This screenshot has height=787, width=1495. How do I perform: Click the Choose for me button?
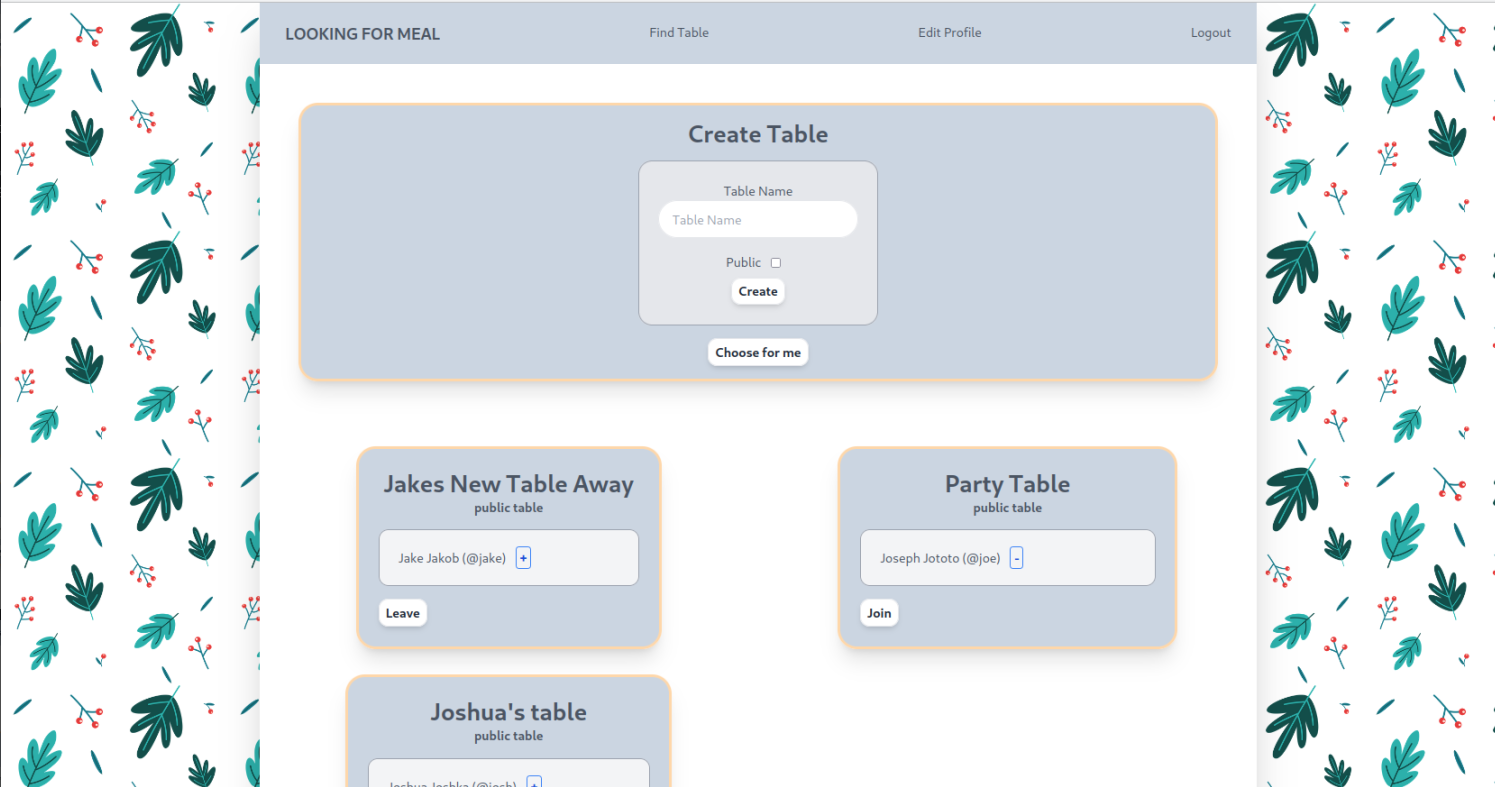pos(758,353)
